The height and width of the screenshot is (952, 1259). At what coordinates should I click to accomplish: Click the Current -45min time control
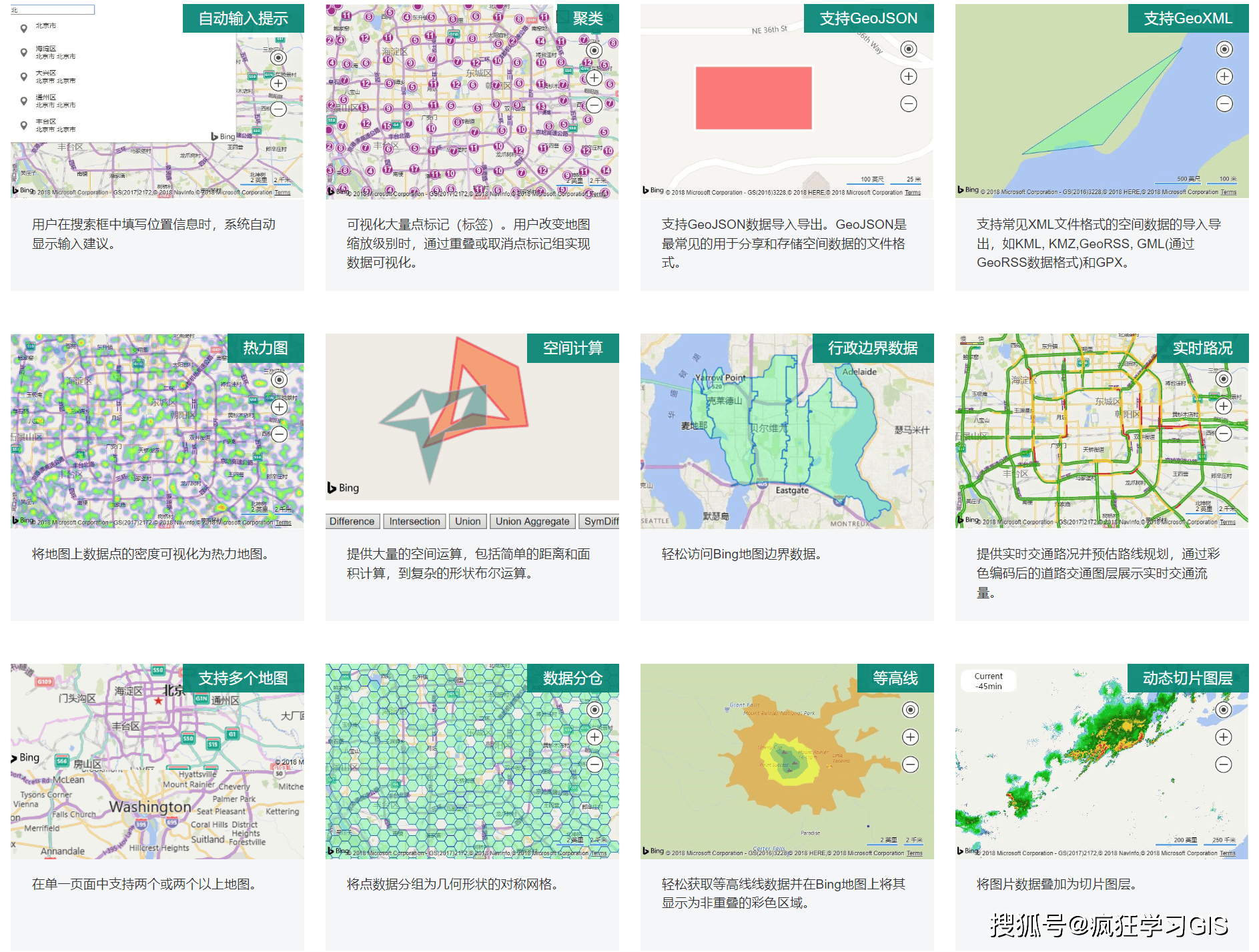click(989, 680)
